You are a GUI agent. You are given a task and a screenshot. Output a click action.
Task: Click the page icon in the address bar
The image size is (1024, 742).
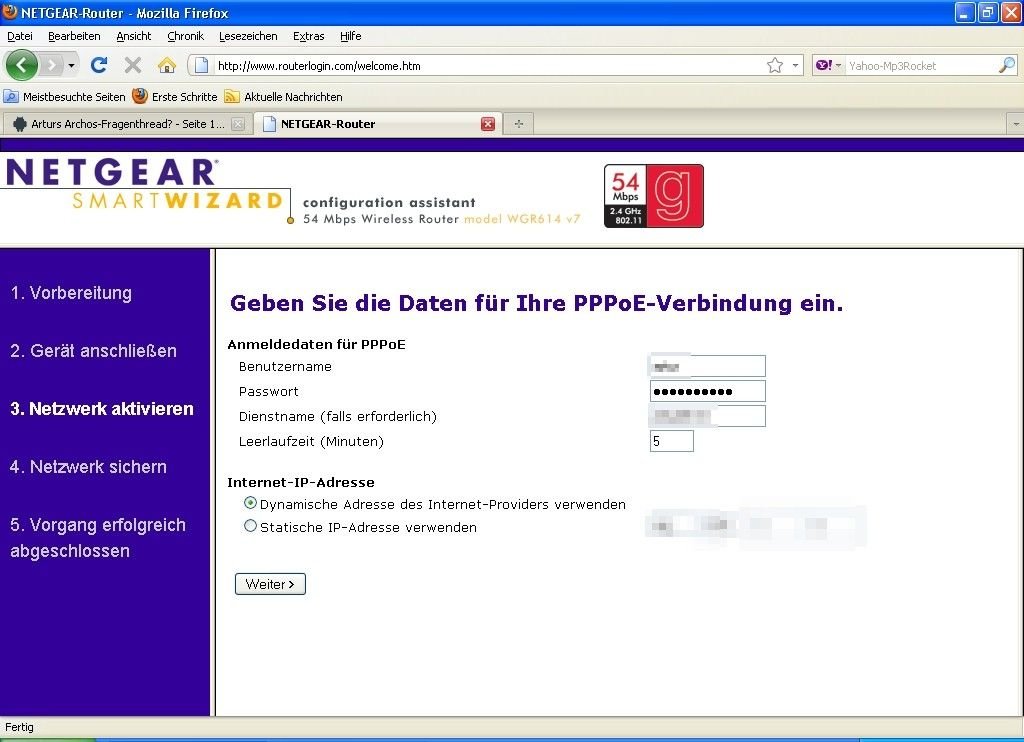coord(202,65)
